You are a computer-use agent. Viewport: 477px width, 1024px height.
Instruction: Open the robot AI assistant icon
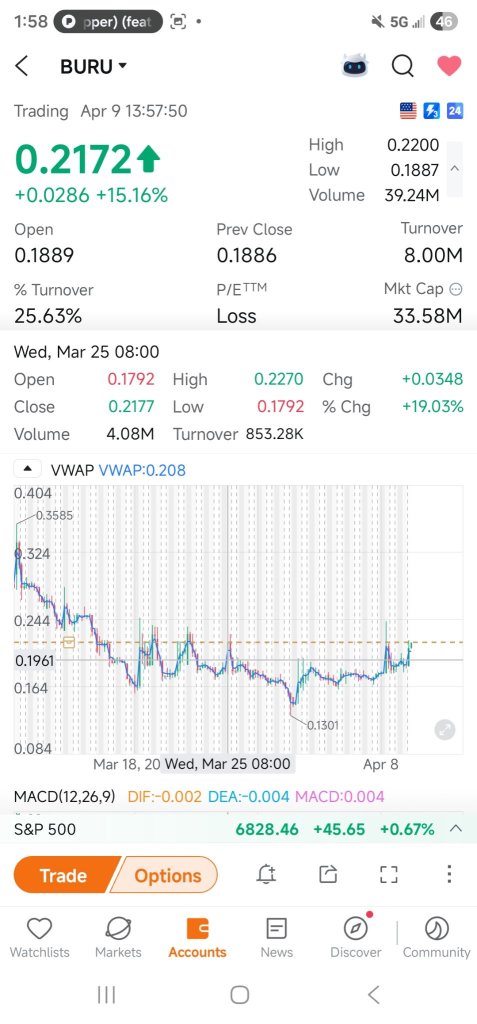coord(355,66)
